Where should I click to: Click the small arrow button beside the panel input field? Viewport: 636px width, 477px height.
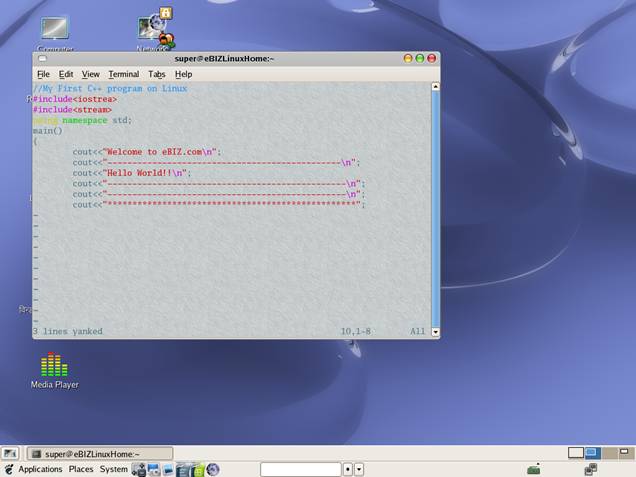coord(359,469)
